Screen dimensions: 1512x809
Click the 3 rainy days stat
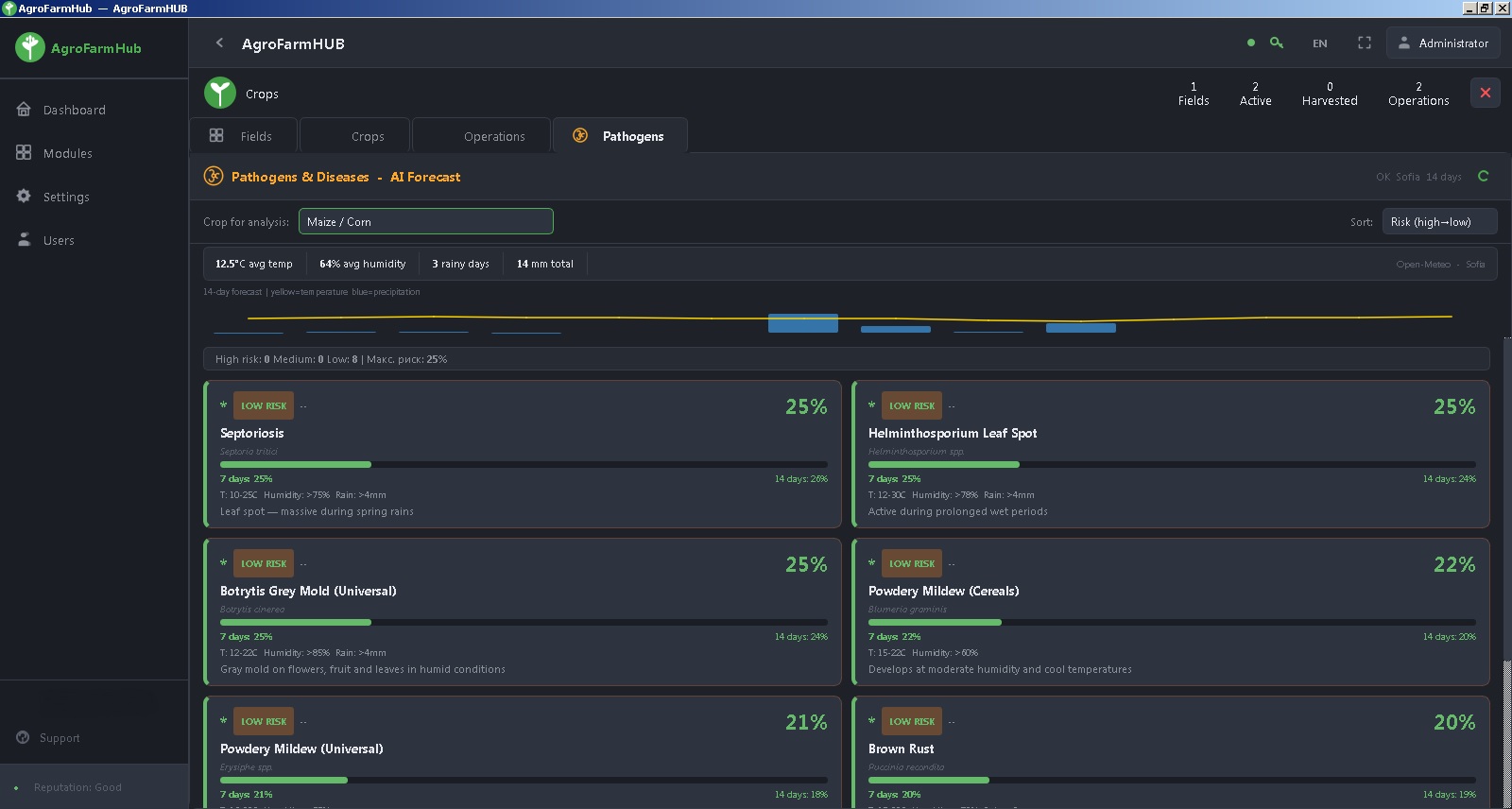pyautogui.click(x=461, y=264)
